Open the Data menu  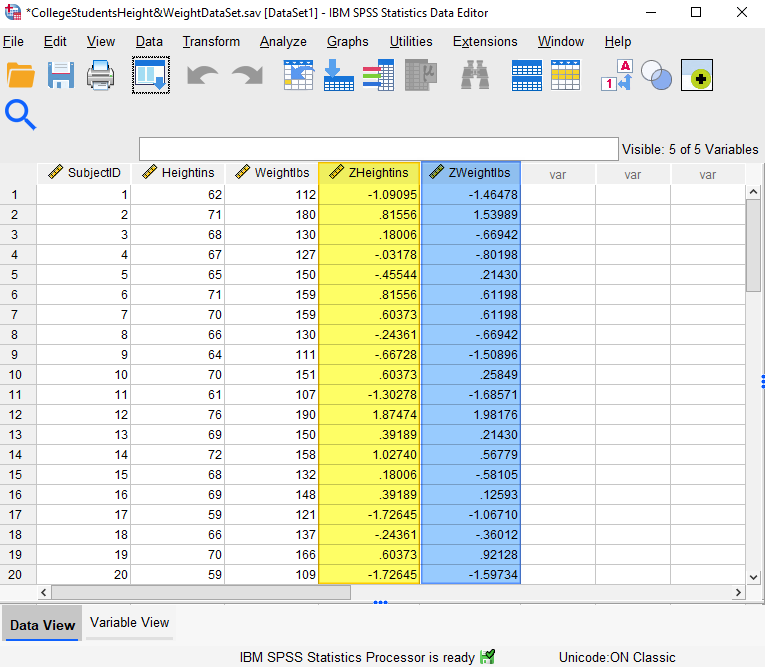click(149, 42)
